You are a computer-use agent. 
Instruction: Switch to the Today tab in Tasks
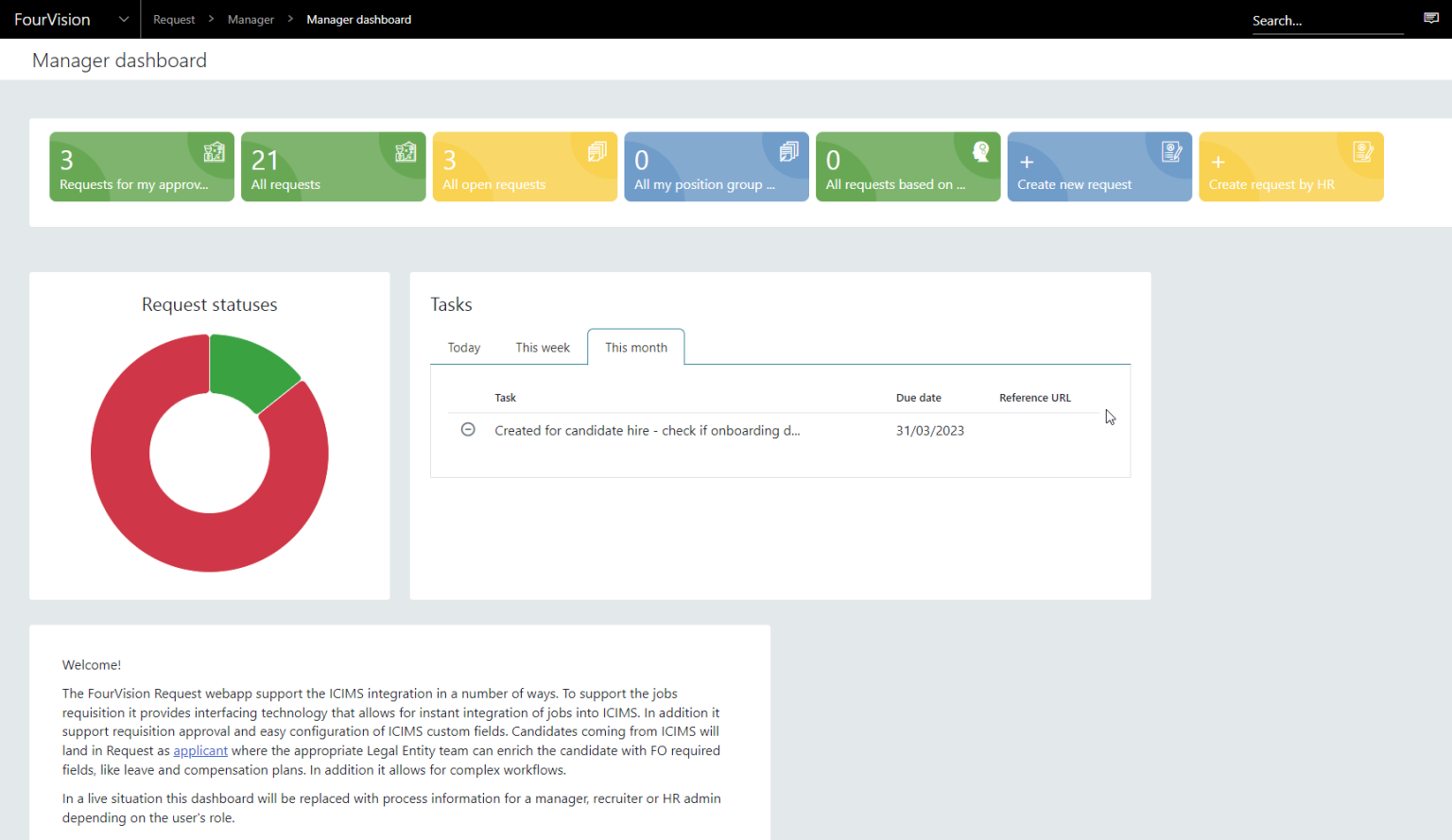click(463, 347)
